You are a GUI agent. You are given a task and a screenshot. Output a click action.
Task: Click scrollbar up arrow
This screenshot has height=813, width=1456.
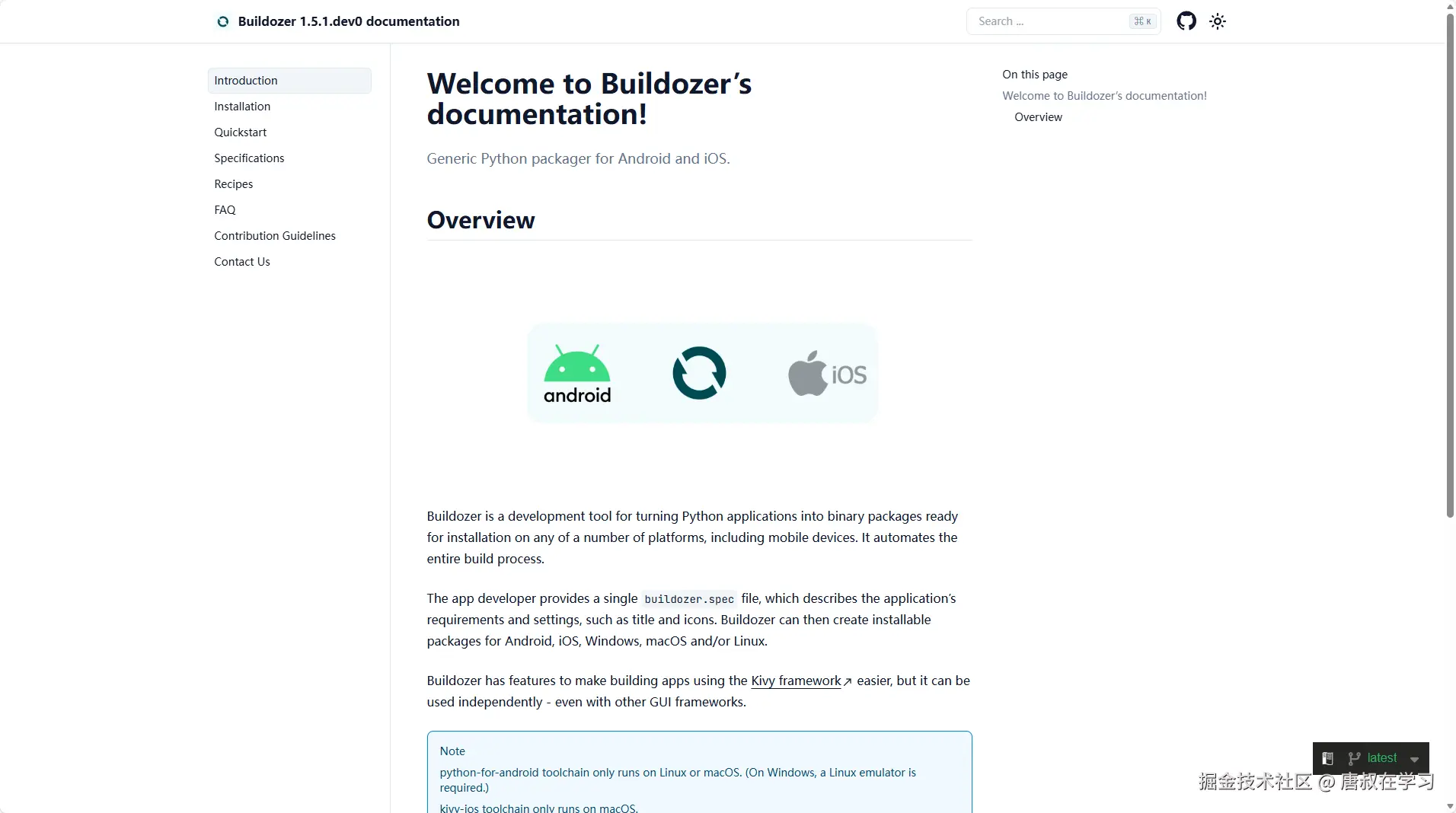click(1450, 6)
